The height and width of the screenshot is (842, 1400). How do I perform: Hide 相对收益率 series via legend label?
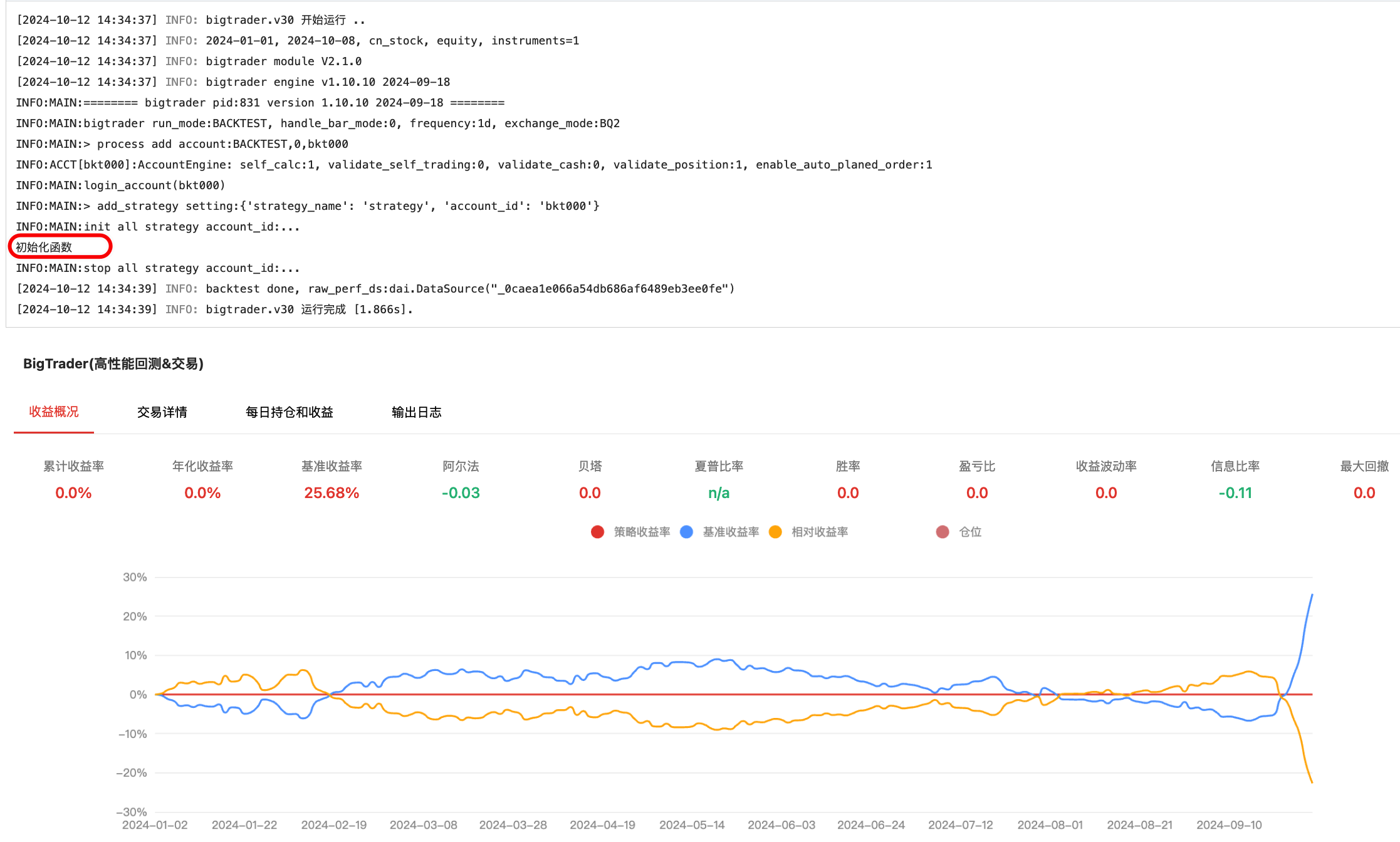[x=820, y=532]
